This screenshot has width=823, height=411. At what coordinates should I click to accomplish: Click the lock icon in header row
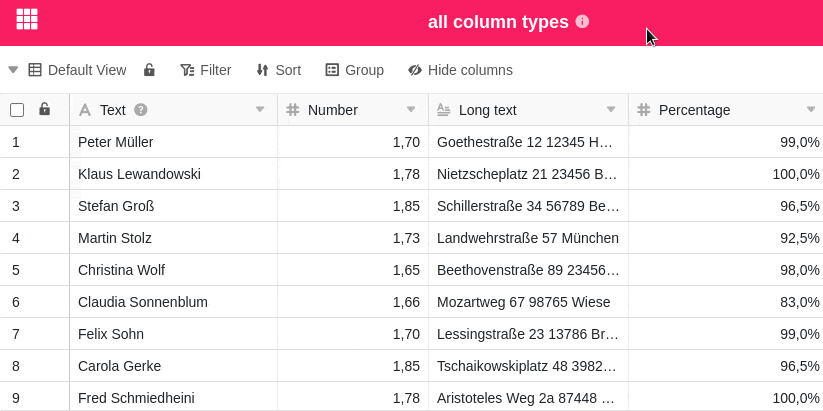point(44,110)
